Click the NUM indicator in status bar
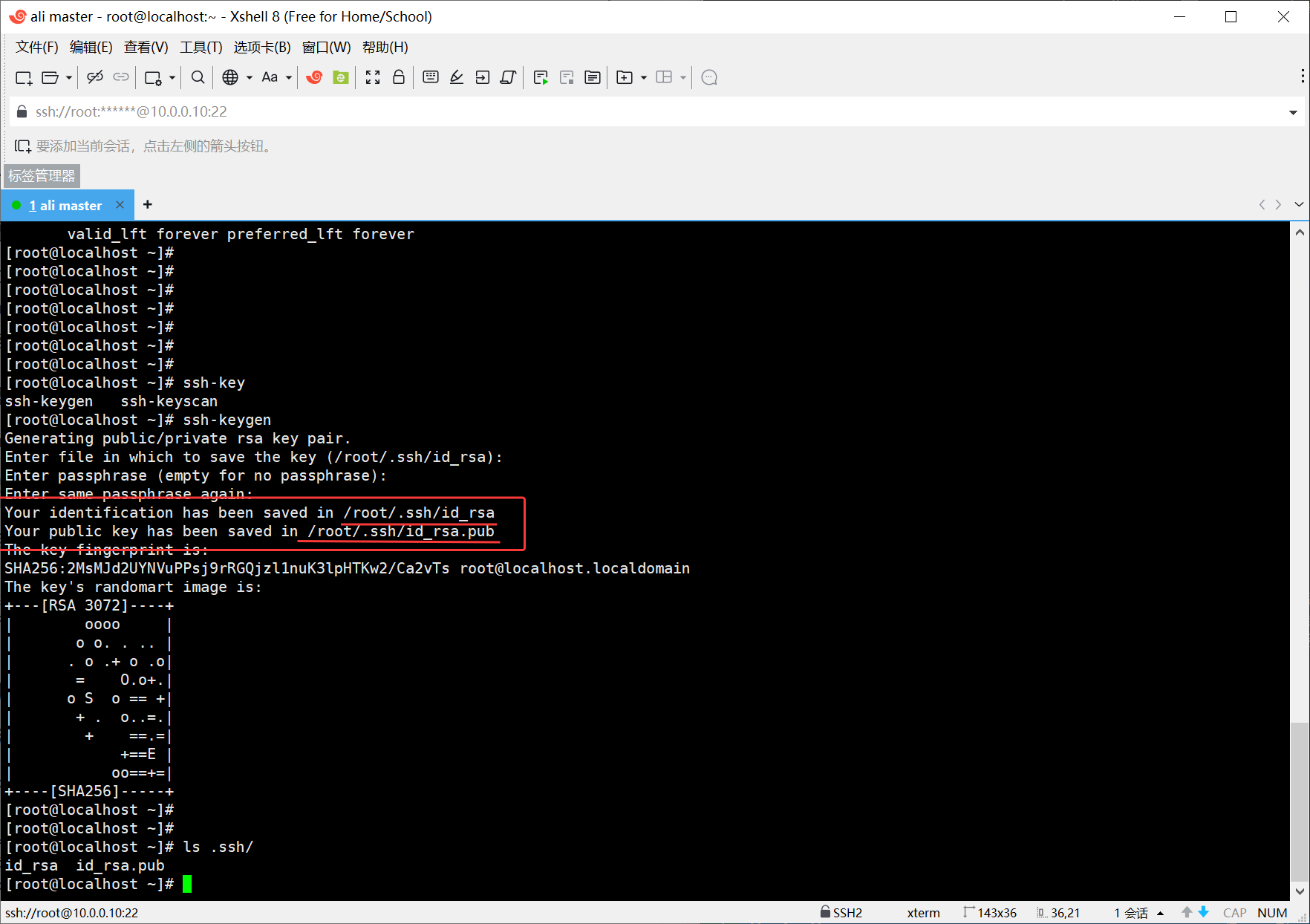1310x924 pixels. point(1272,913)
